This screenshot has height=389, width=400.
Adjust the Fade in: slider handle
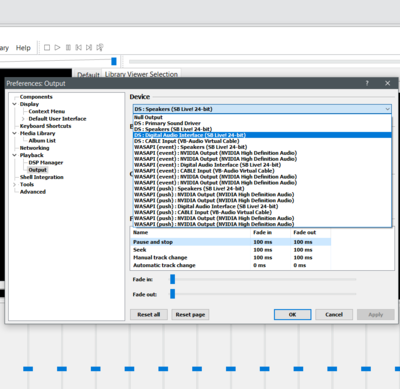click(172, 279)
